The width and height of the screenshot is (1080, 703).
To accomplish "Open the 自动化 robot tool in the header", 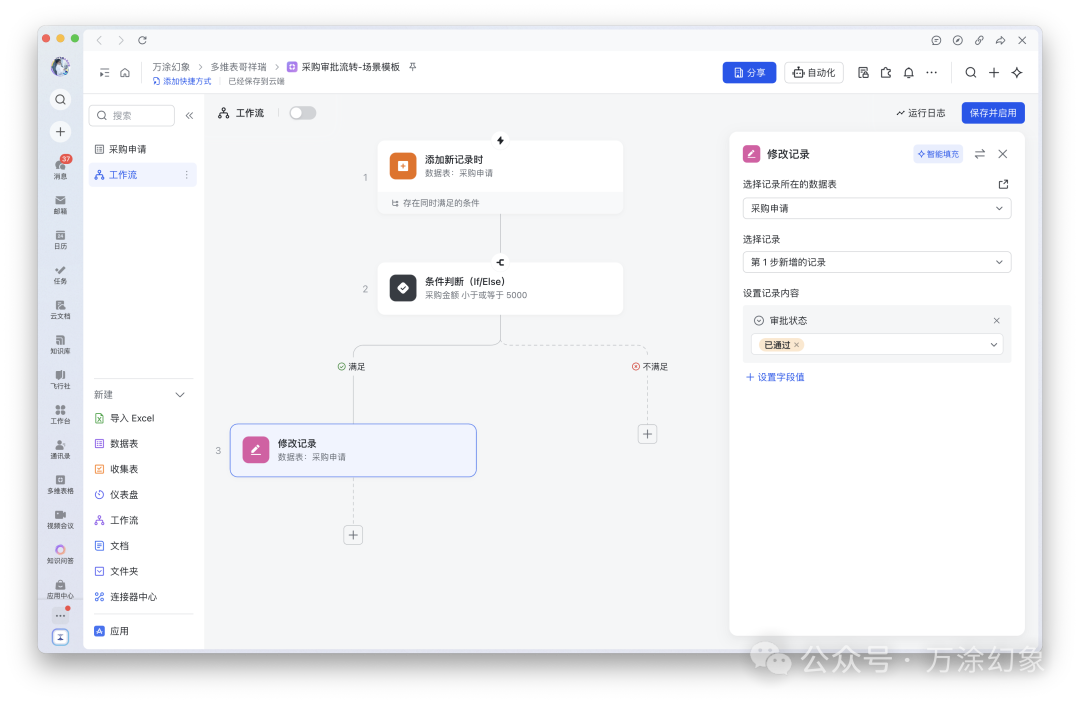I will click(x=813, y=72).
